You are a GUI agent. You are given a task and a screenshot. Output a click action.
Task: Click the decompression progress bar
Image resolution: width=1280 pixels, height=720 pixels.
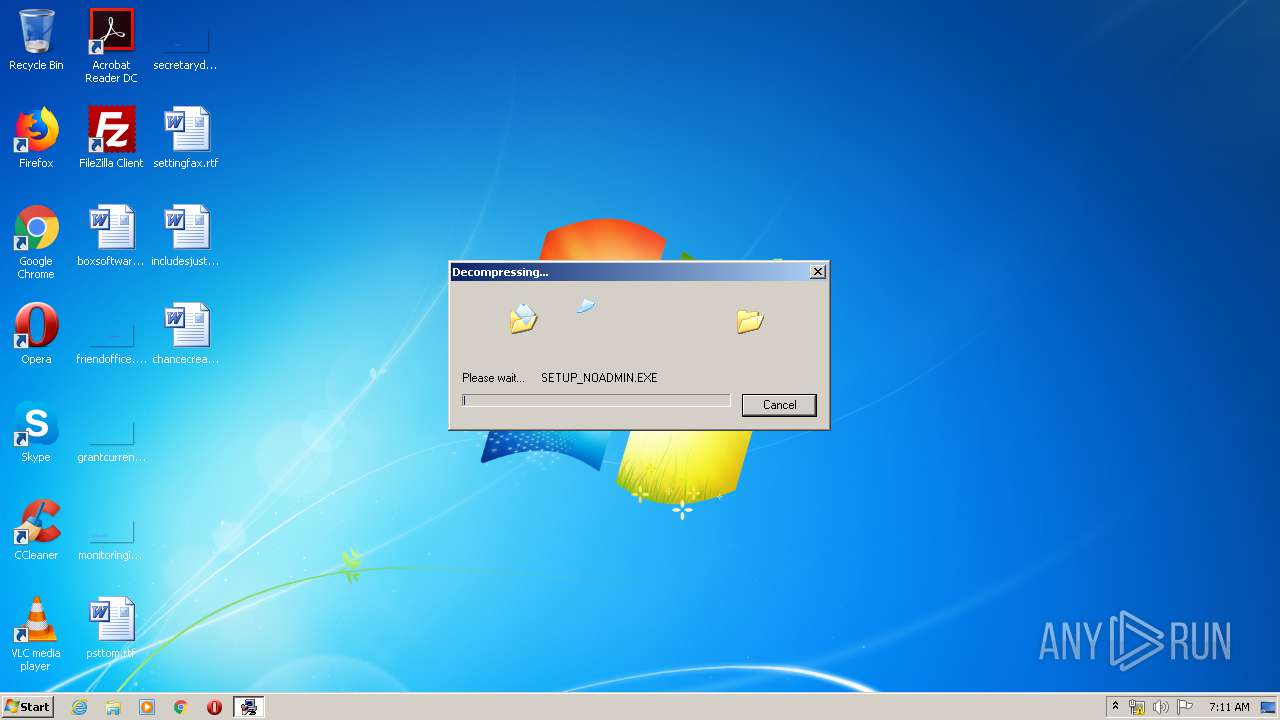596,401
